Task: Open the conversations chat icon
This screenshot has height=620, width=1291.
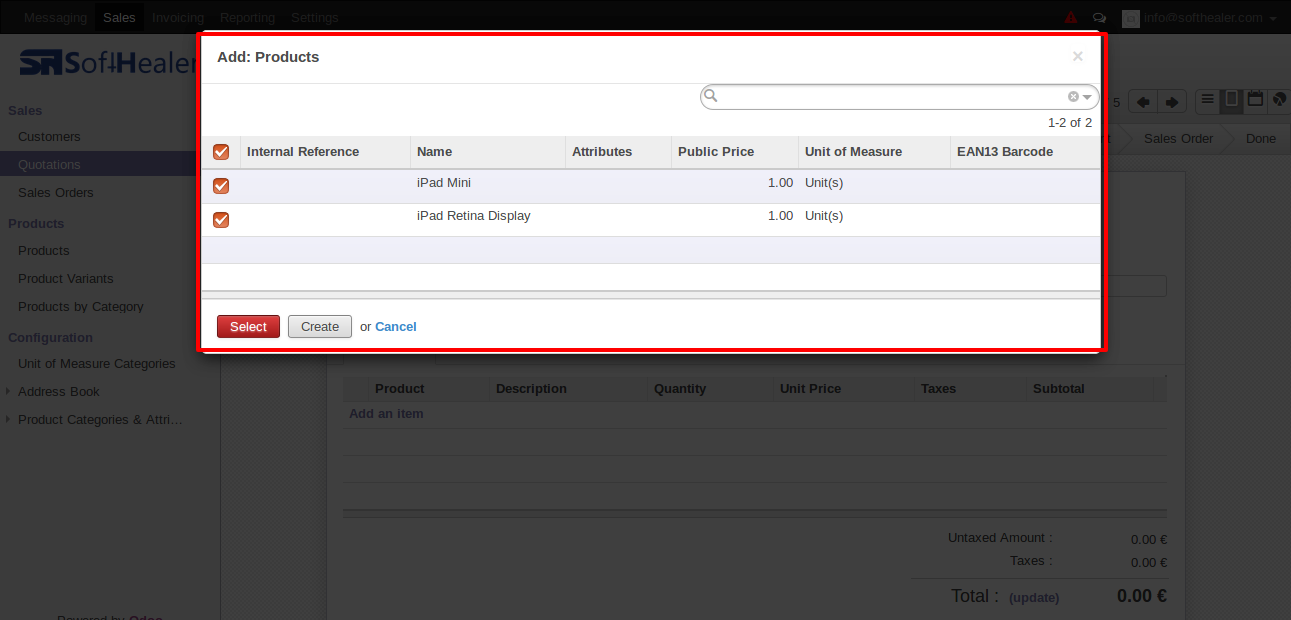Action: pyautogui.click(x=1099, y=18)
